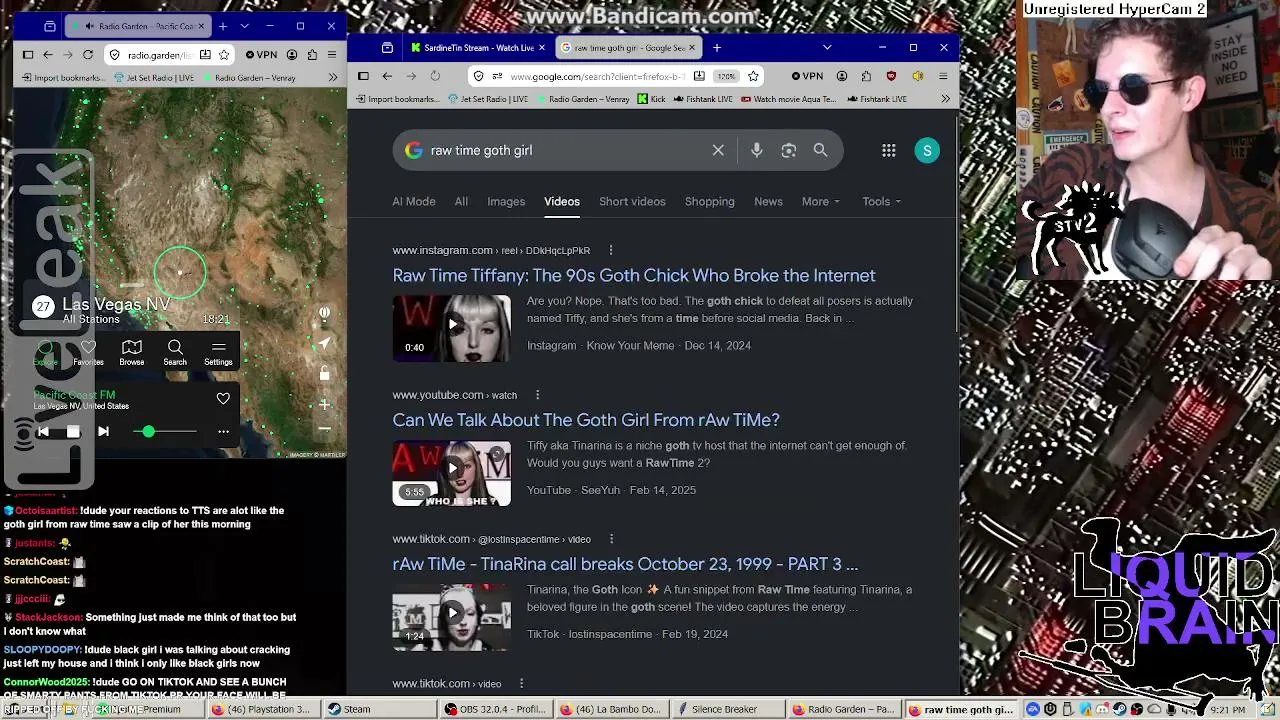Switch to the AI Mode tab
This screenshot has width=1280, height=720.
pos(414,201)
